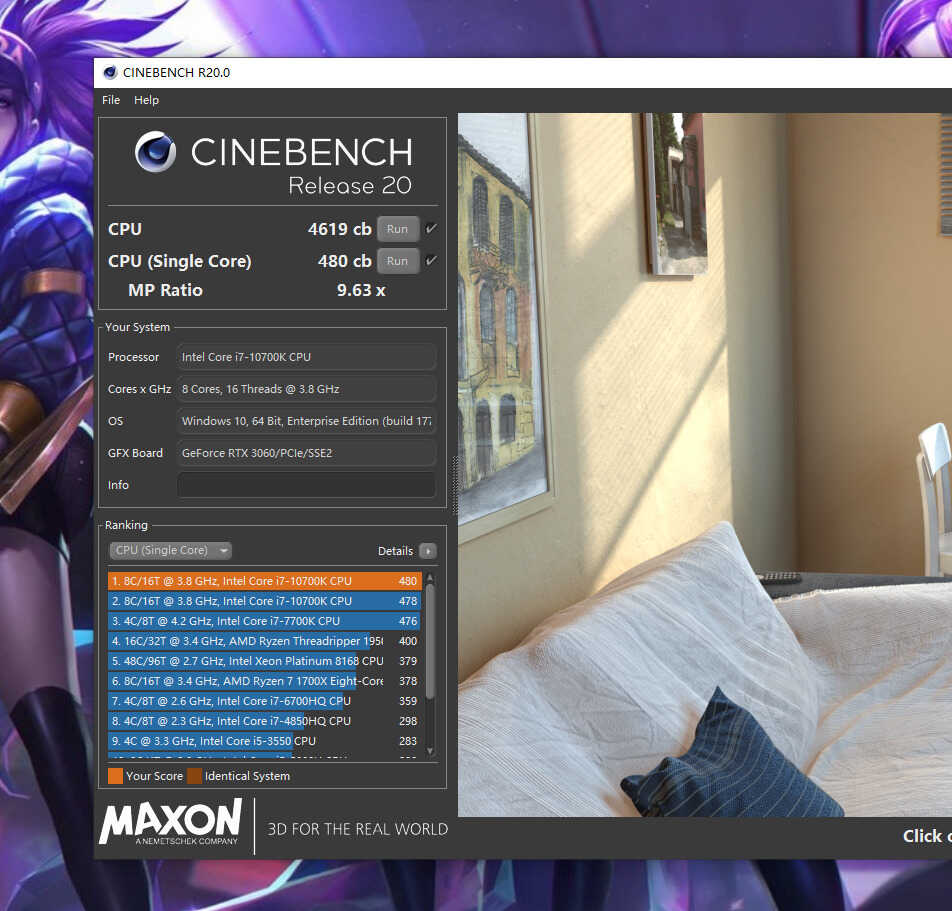Click the CINEBENCH R20.0 window title
This screenshot has width=952, height=911.
tap(177, 73)
